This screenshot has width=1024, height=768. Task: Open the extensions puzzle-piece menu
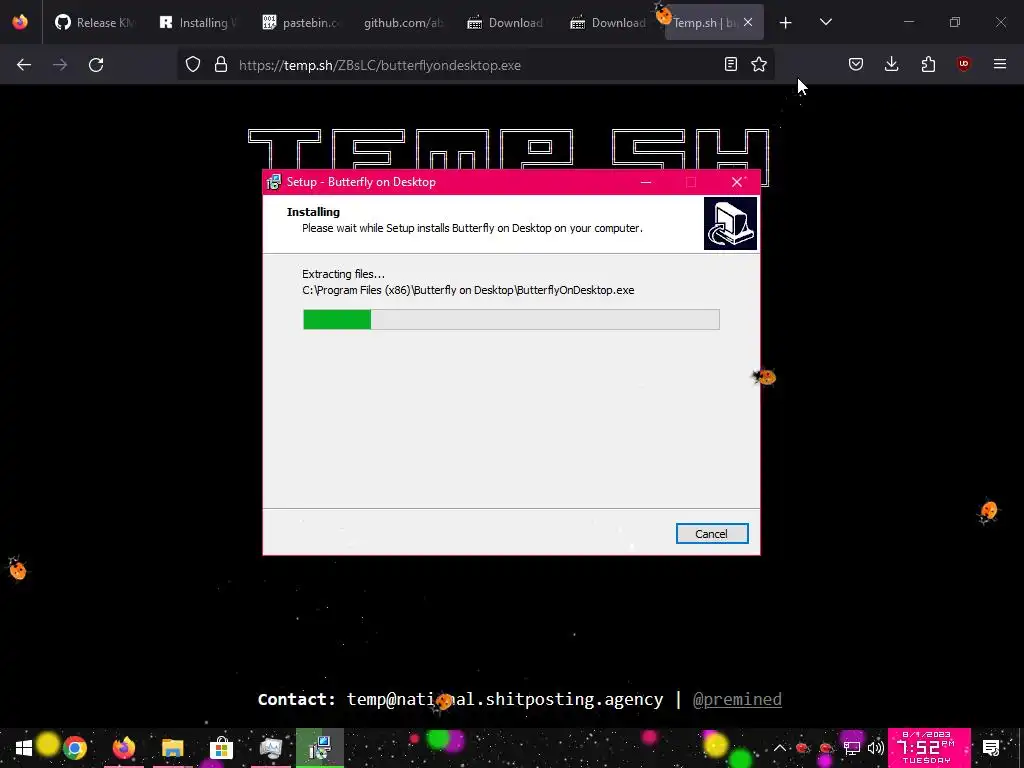(928, 64)
